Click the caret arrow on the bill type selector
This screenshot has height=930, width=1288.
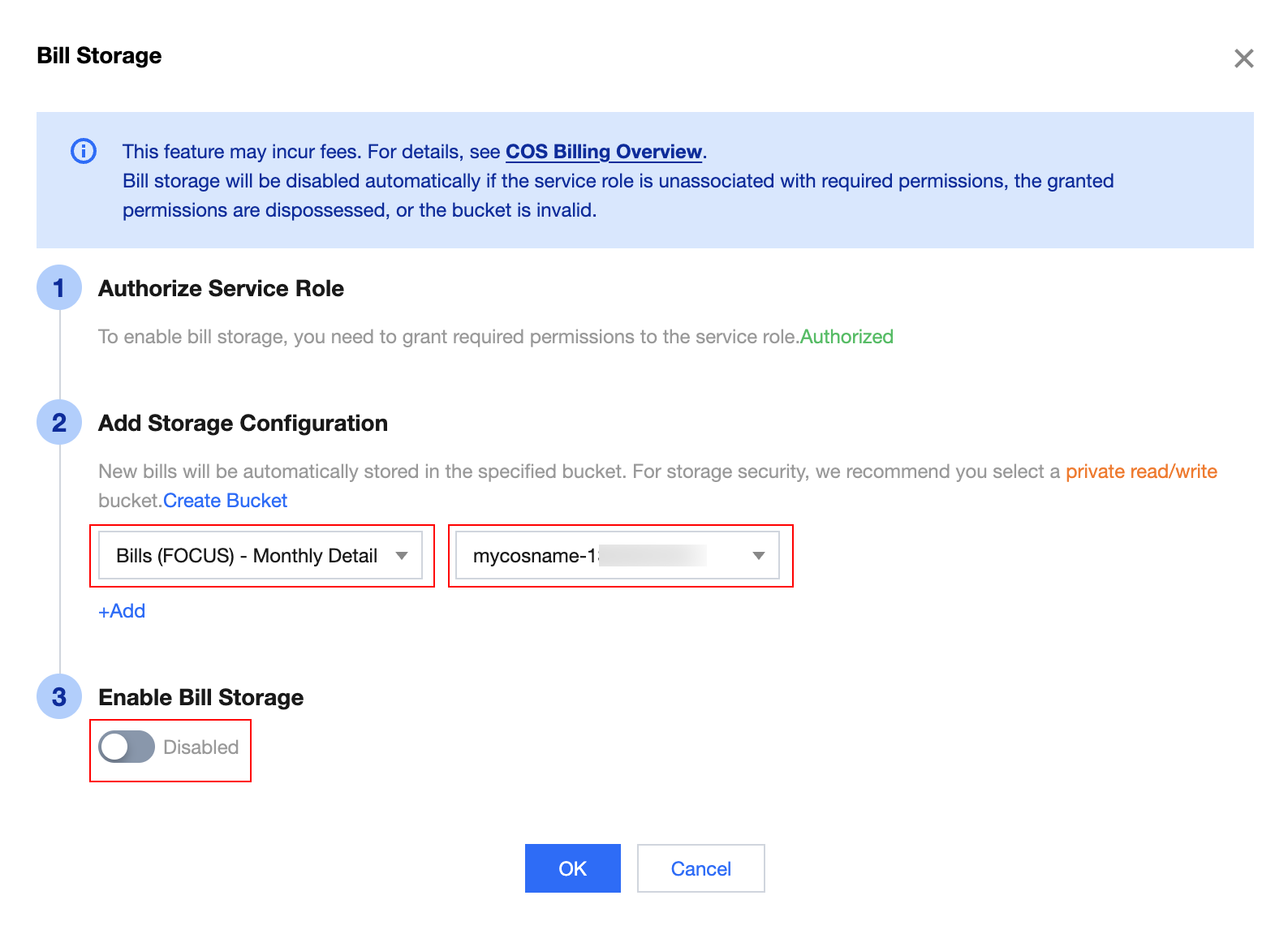pyautogui.click(x=402, y=556)
